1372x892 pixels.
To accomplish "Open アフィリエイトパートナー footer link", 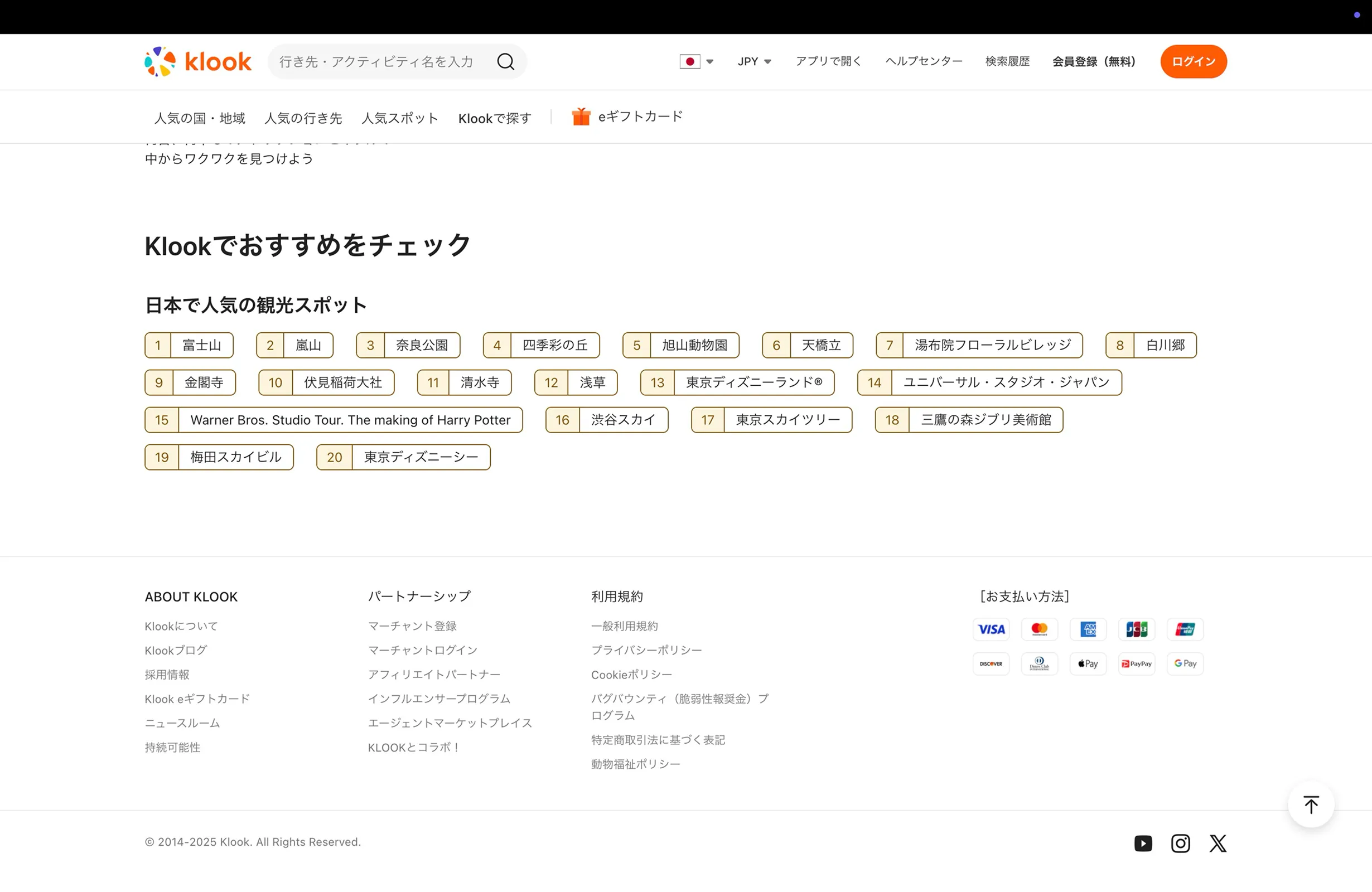I will click(x=434, y=675).
